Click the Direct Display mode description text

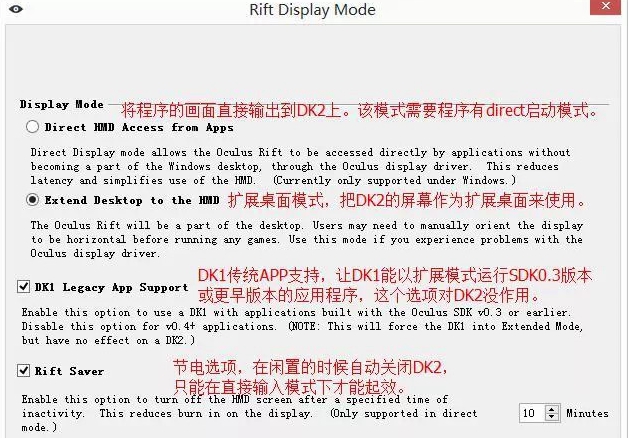pos(300,166)
